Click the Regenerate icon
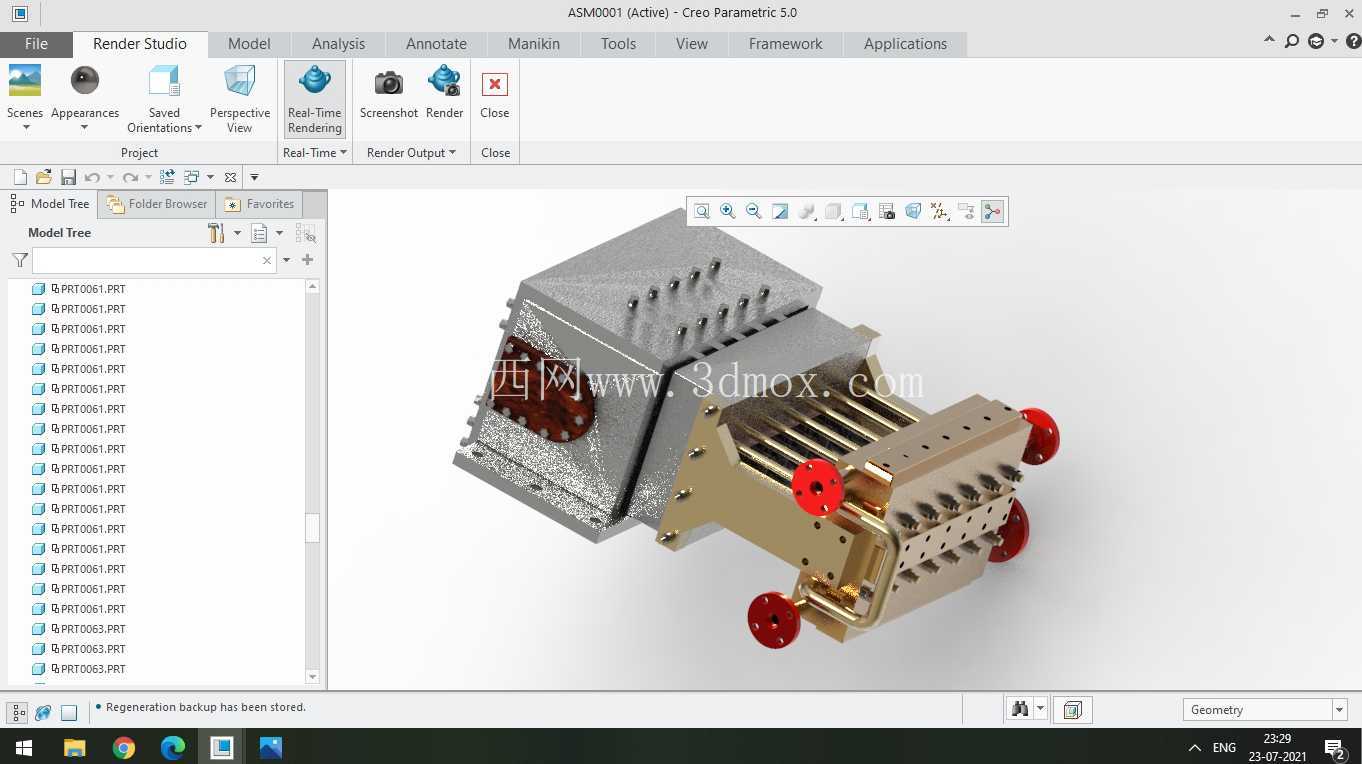 tap(167, 177)
